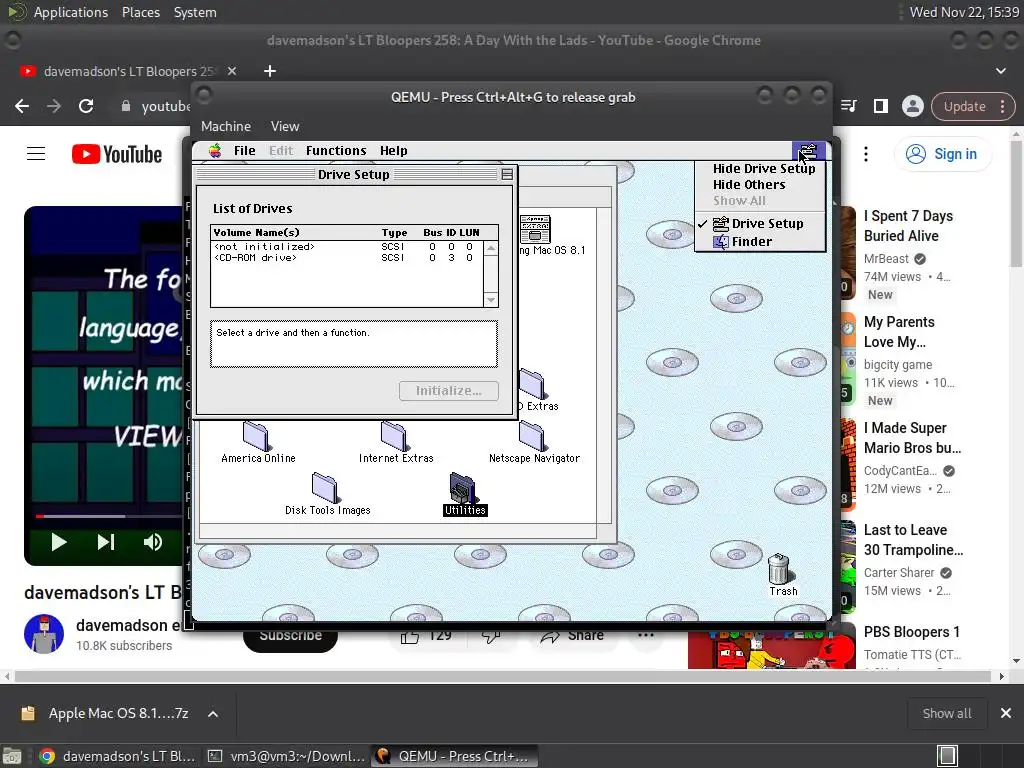Viewport: 1024px width, 768px height.
Task: Play the YouTube video
Action: point(59,542)
